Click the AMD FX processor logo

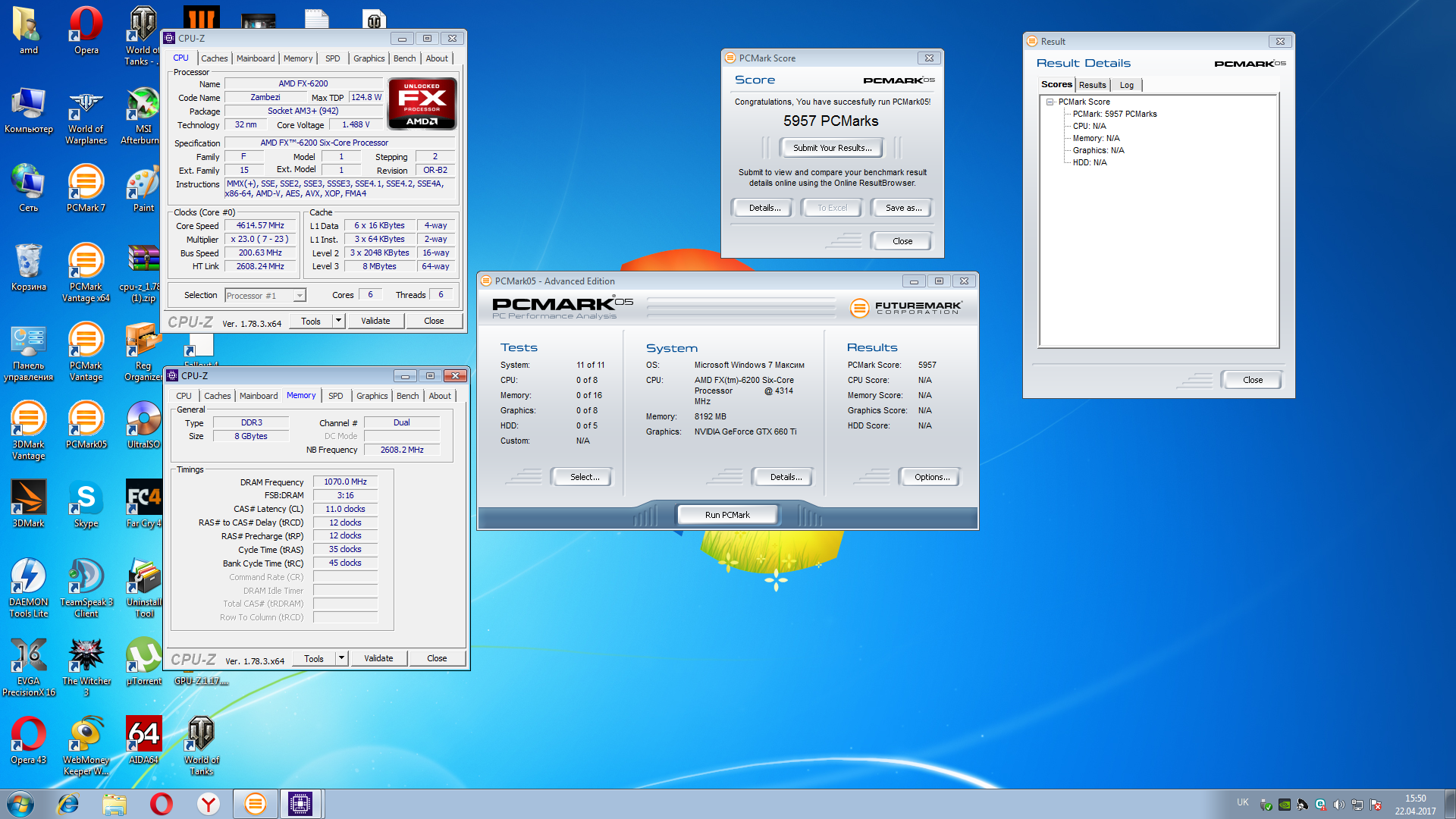(x=422, y=103)
